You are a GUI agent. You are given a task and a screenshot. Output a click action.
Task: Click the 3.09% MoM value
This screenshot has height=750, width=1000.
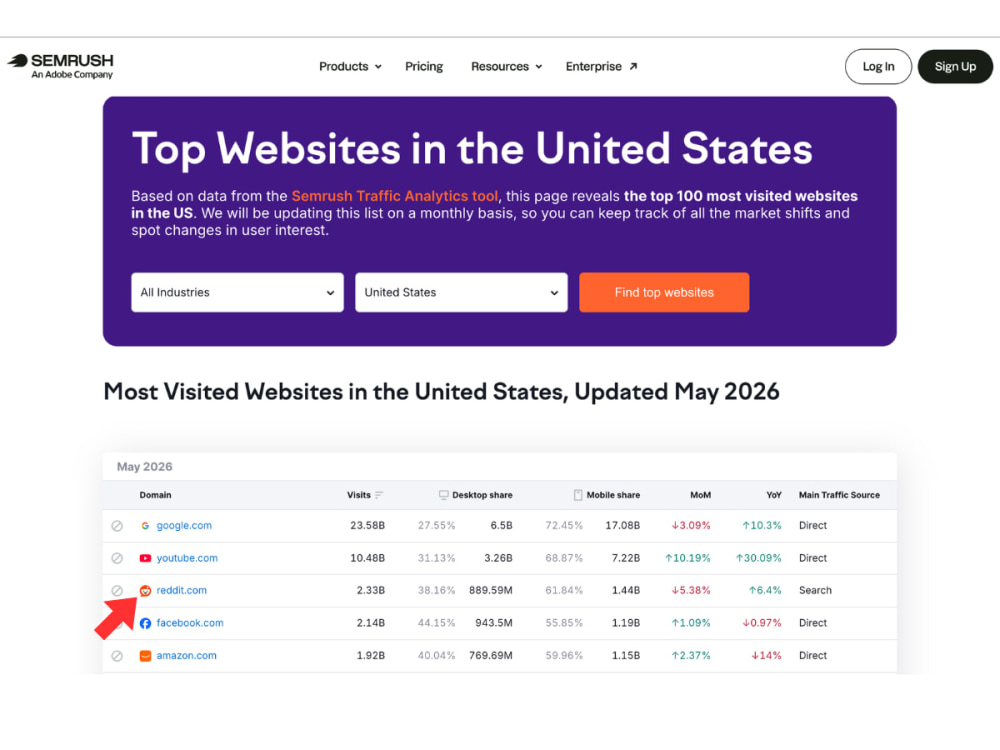[x=691, y=526]
